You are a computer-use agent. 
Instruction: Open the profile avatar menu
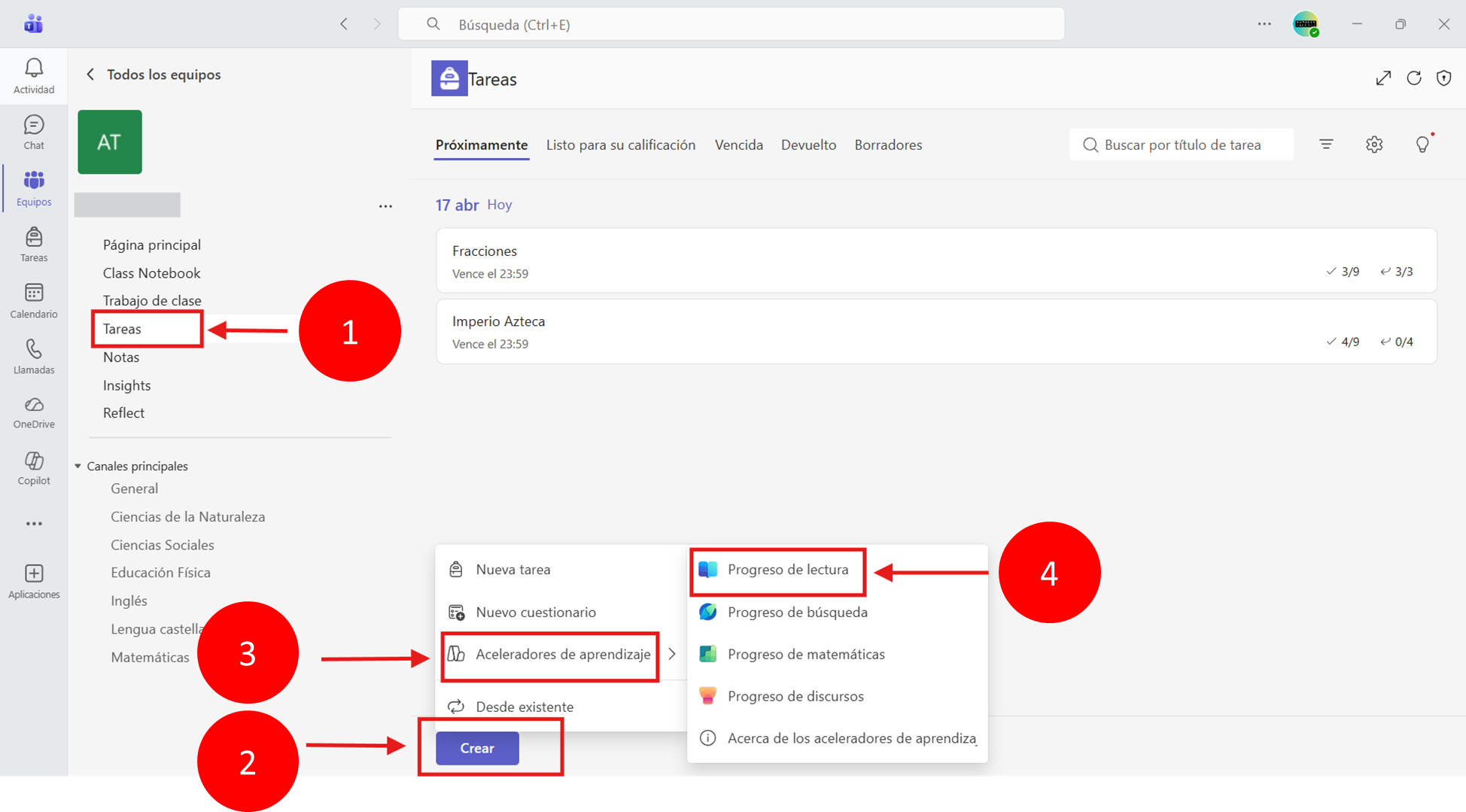[1306, 24]
